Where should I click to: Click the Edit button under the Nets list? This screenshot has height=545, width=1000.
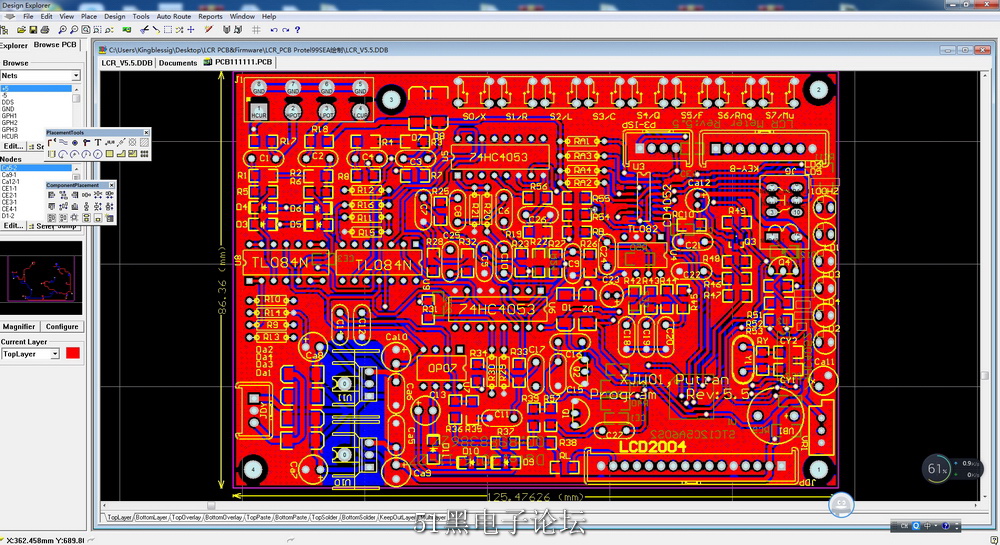pos(13,146)
